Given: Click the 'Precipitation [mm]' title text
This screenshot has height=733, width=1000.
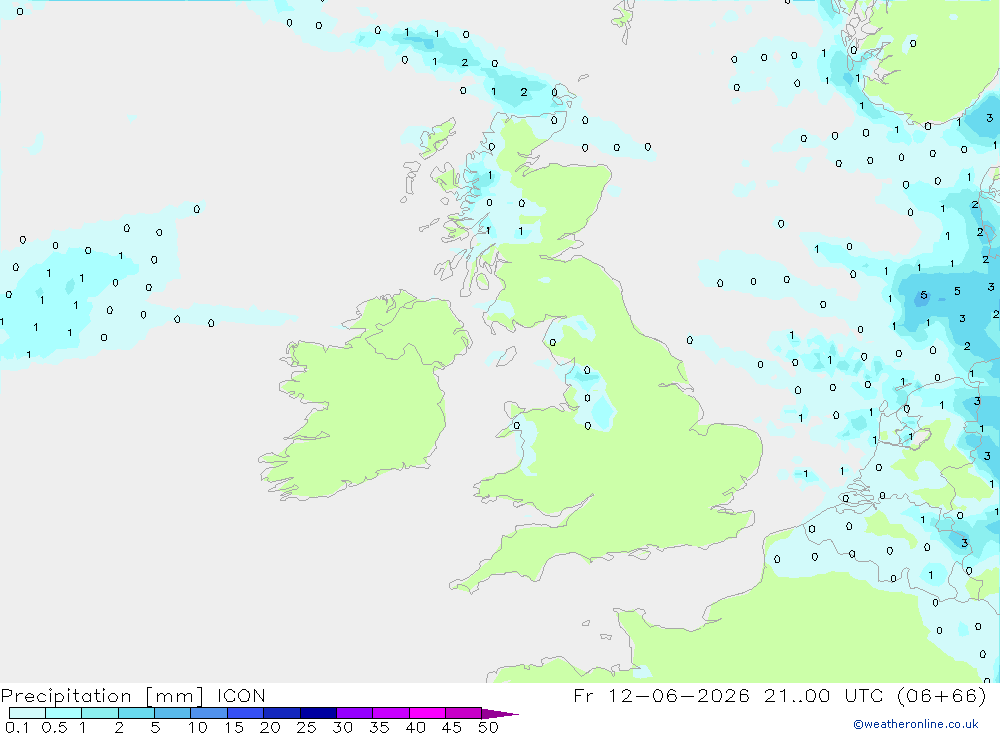Looking at the screenshot, I should click(x=102, y=696).
